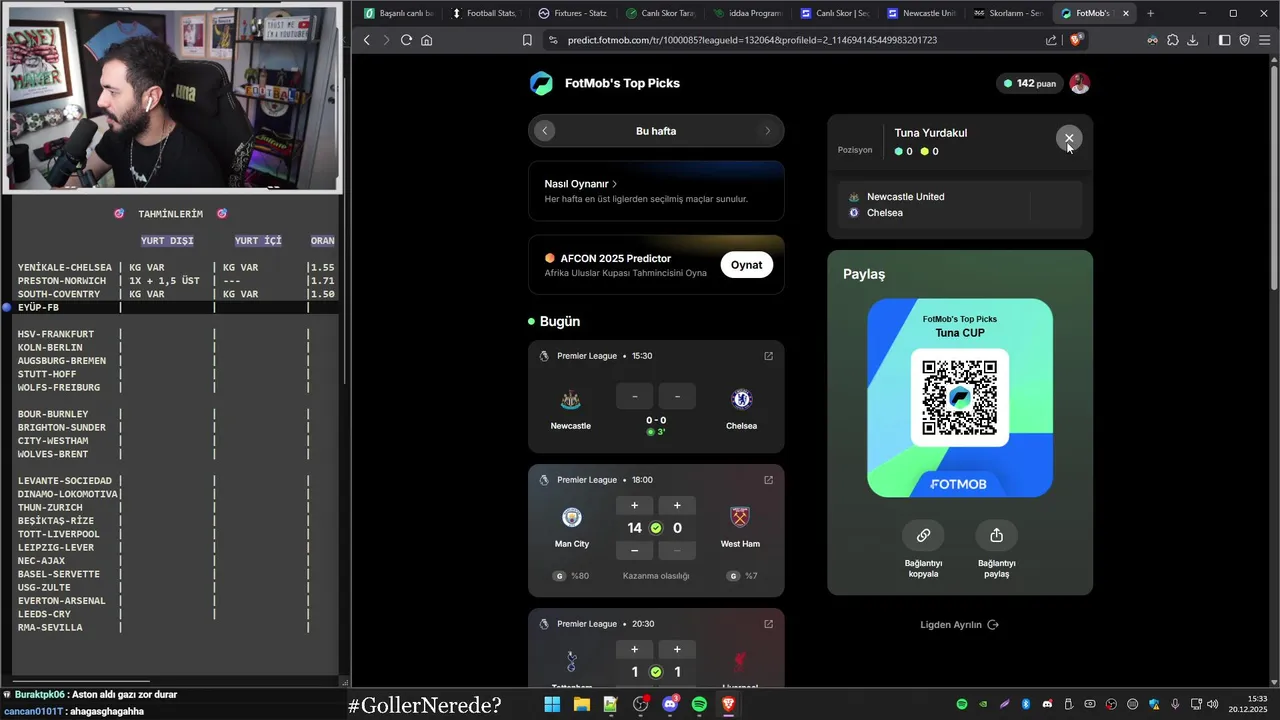Click Brave browser taskbar icon
Image resolution: width=1280 pixels, height=720 pixels.
pos(728,705)
